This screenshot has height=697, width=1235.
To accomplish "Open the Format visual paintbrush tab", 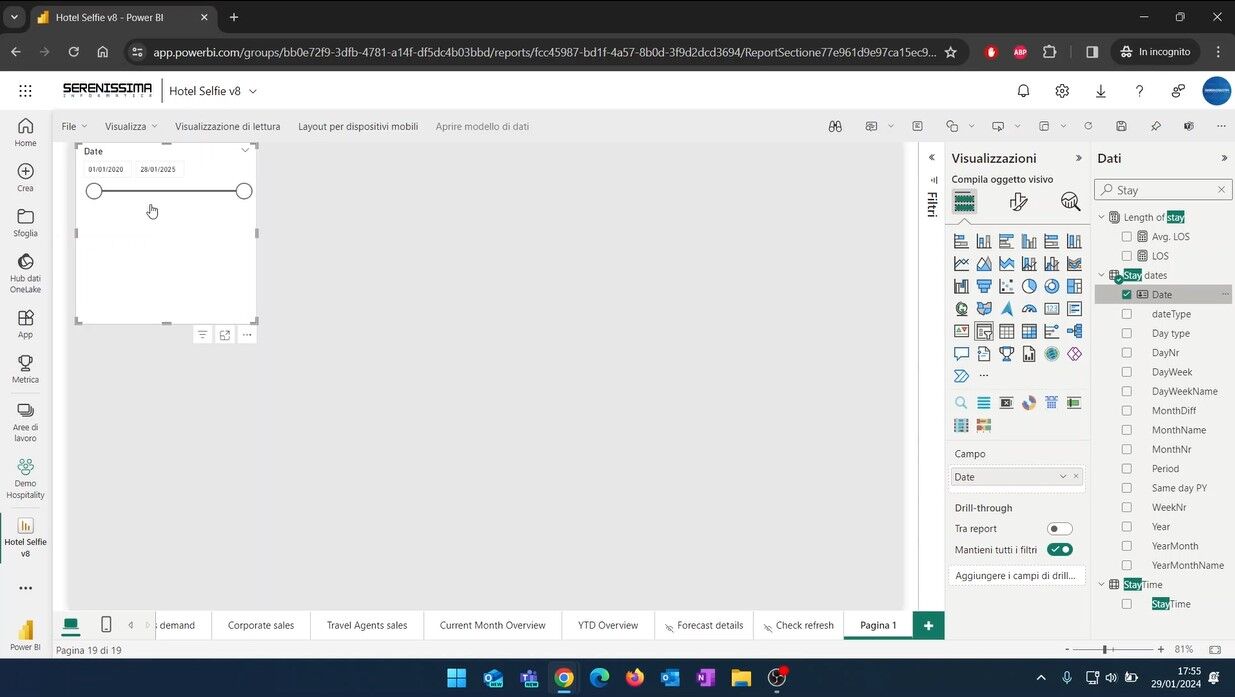I will point(1018,202).
